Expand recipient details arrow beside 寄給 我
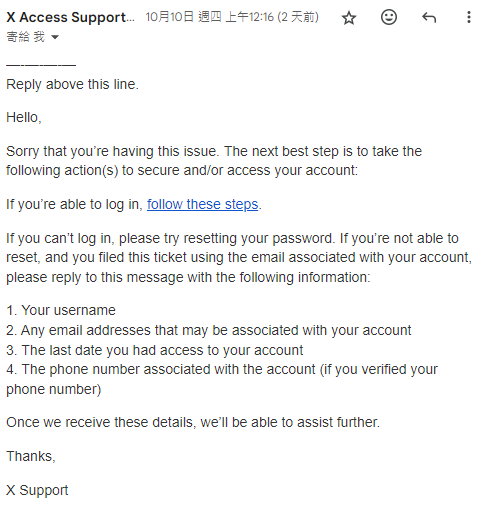478x522 pixels. coord(55,37)
